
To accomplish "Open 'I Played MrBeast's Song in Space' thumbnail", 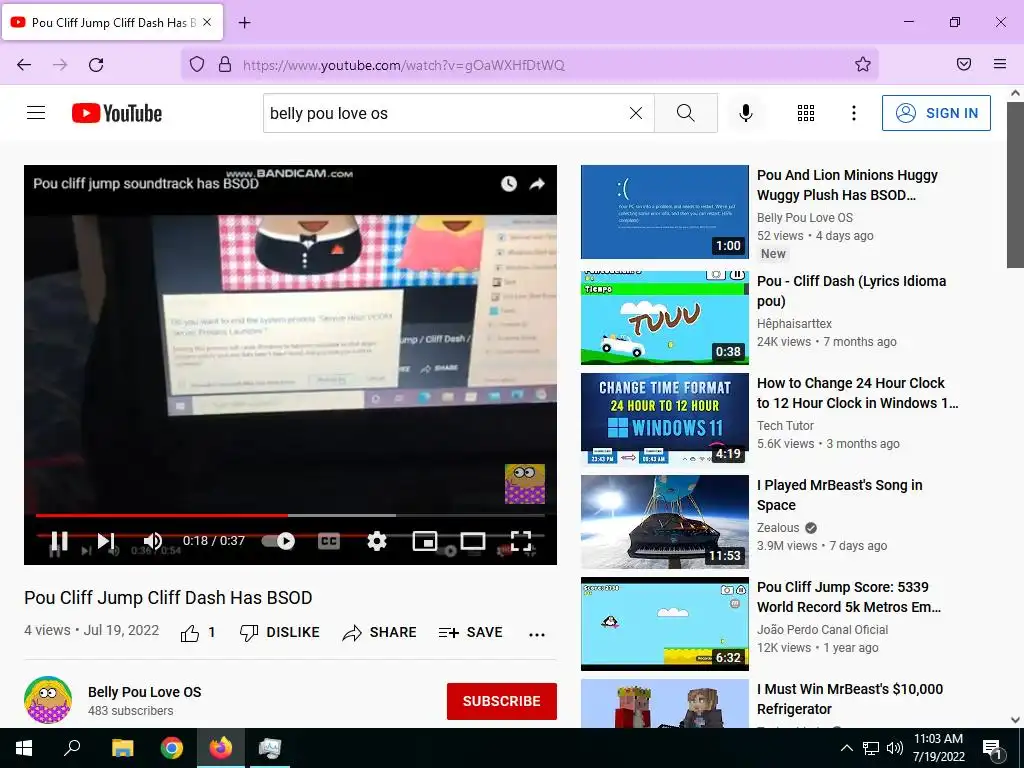I will 665,522.
